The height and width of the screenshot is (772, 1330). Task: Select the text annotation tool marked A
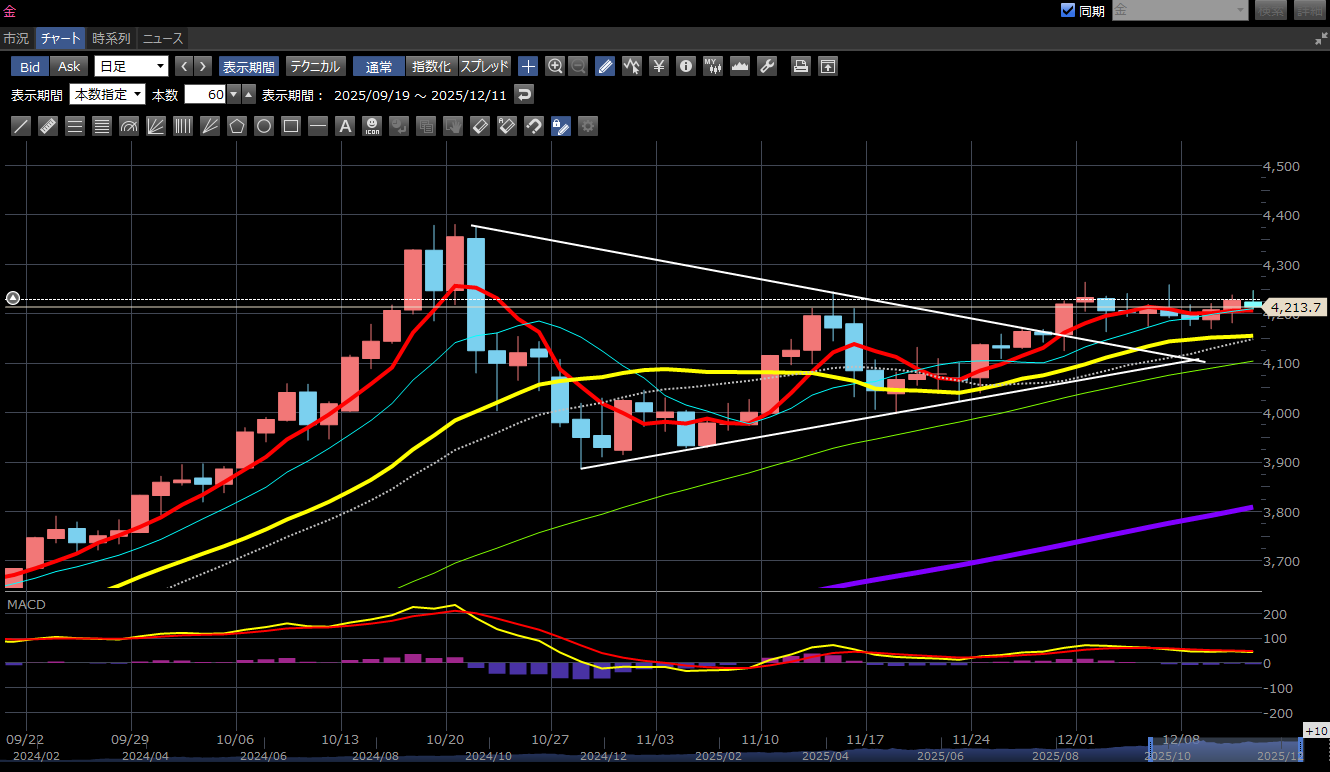[x=345, y=126]
